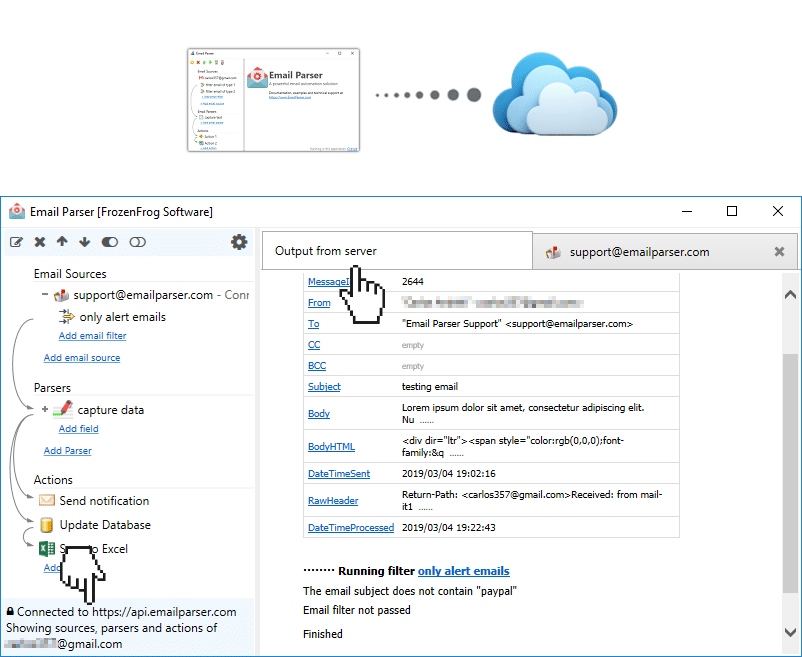Click the dark filled toggle icon in the toolbar
Image resolution: width=802 pixels, height=657 pixels.
pyautogui.click(x=109, y=242)
